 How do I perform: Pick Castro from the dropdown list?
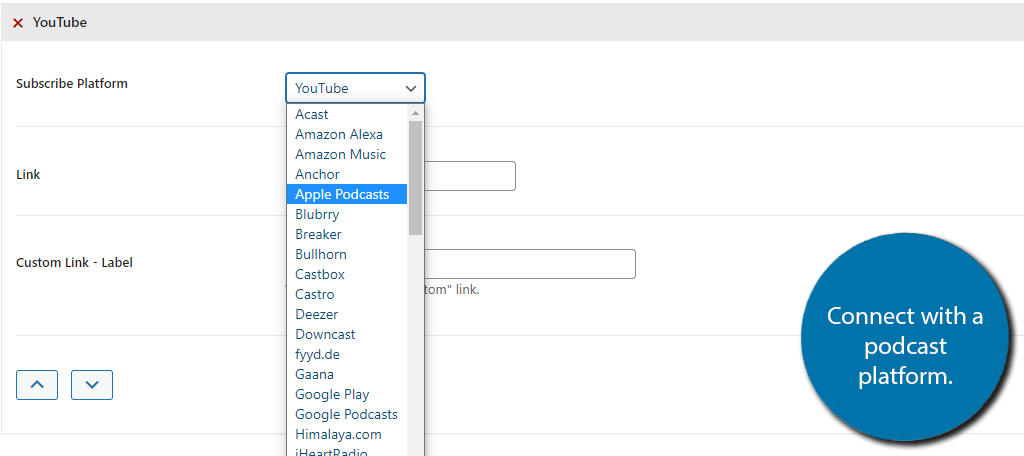pos(347,294)
